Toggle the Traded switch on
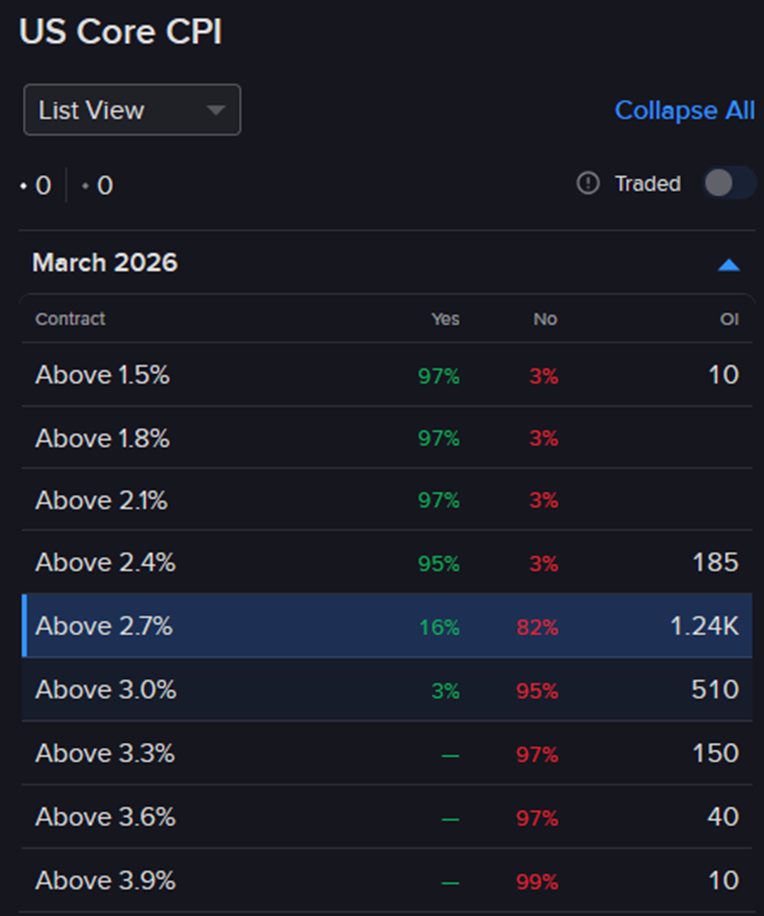764x916 pixels. pos(729,183)
